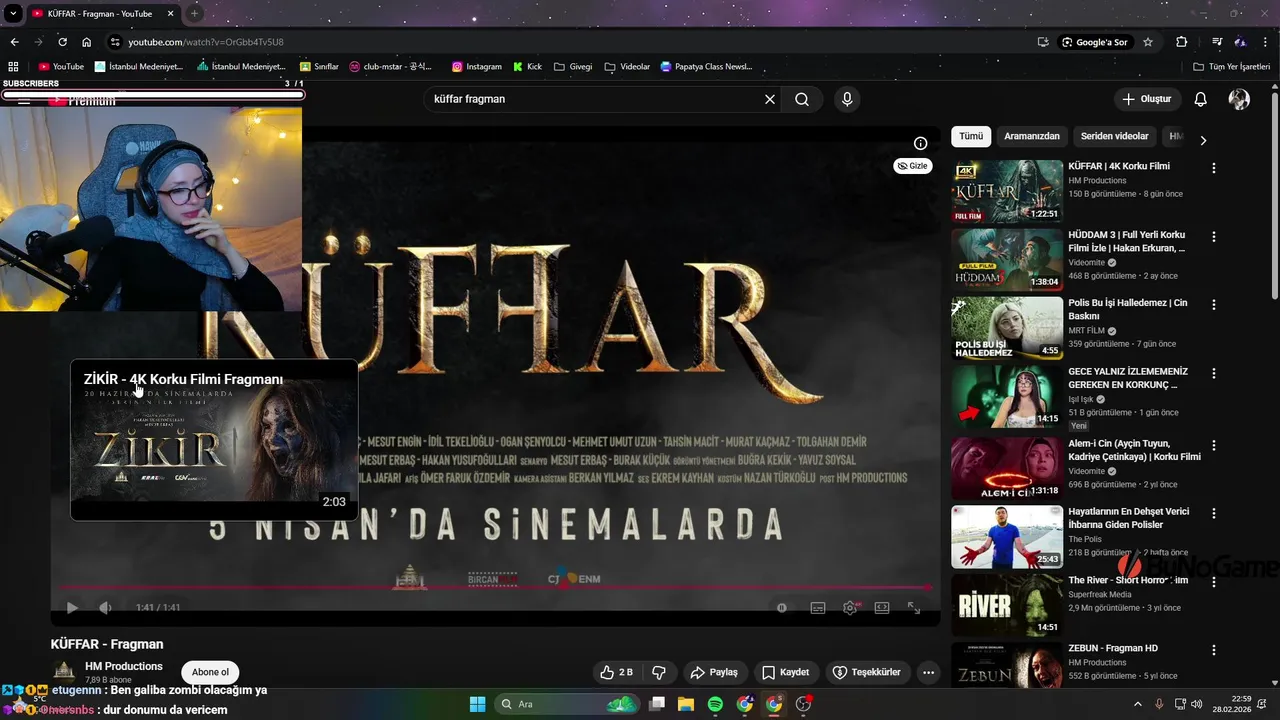Open the Polis Bu İşi Halledemez video title
This screenshot has height=720, width=1280.
click(x=1128, y=309)
